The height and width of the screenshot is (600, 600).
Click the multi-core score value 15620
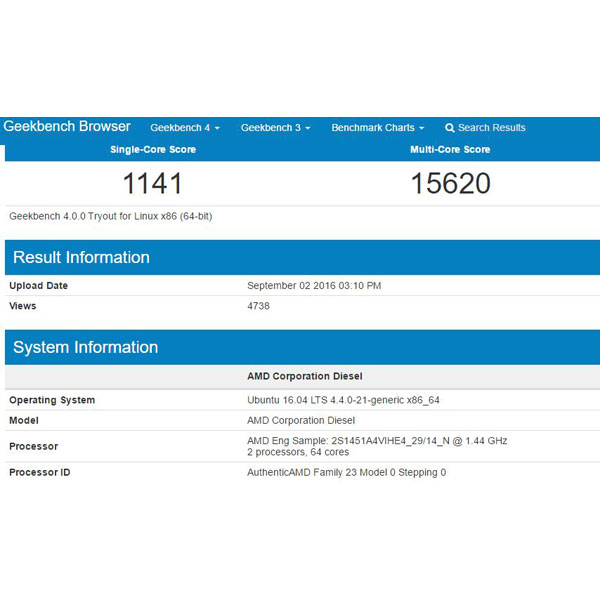click(x=450, y=183)
